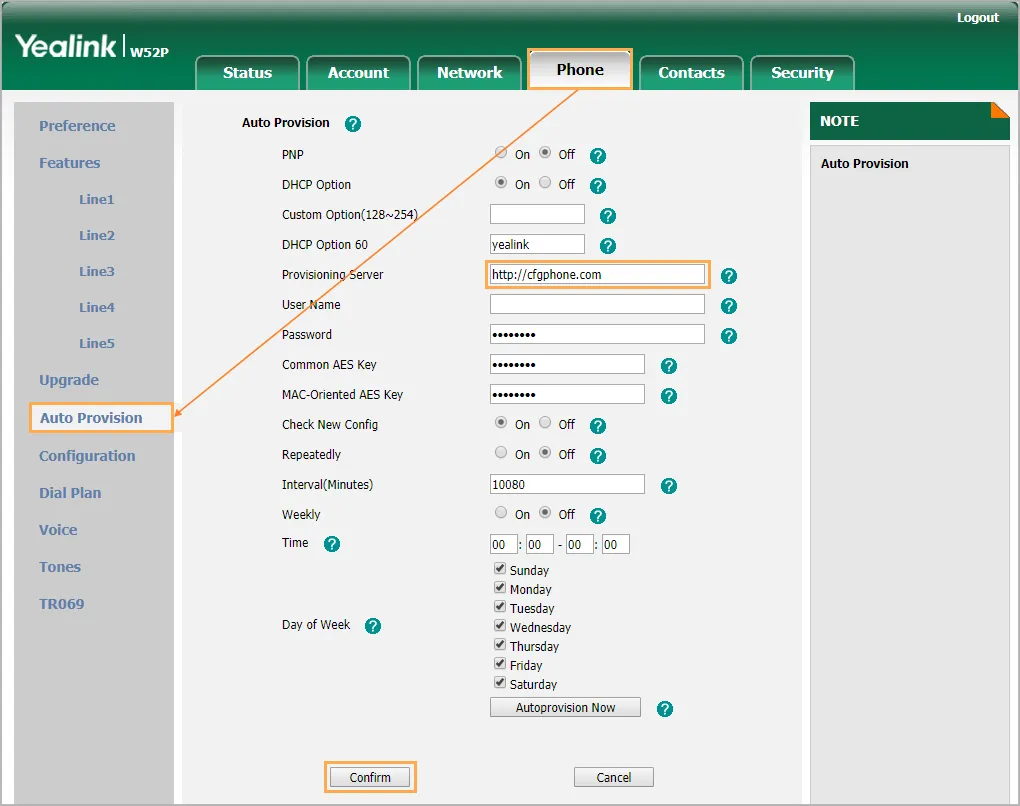Enable Repeatedly with On radio
Viewport: 1020px width, 806px height.
point(501,452)
